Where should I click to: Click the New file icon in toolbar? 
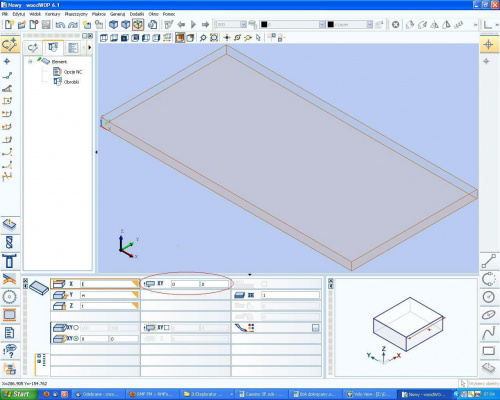(9, 25)
